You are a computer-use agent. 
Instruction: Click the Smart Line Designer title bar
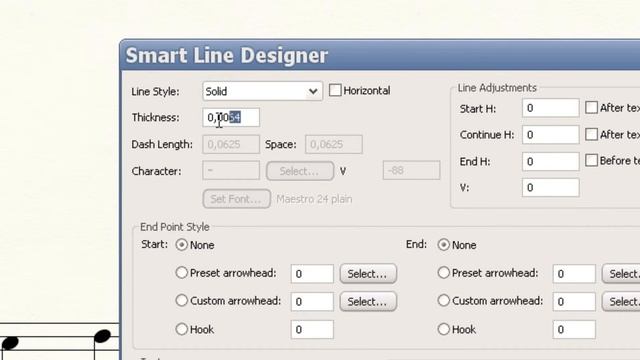pos(380,56)
